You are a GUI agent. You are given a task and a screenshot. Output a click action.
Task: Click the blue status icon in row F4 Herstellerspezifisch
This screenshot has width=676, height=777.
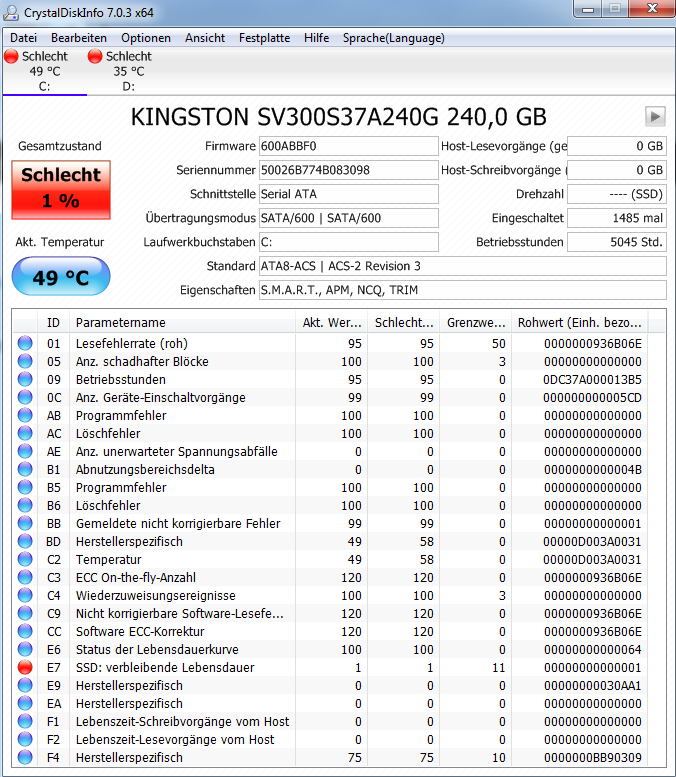click(x=25, y=758)
